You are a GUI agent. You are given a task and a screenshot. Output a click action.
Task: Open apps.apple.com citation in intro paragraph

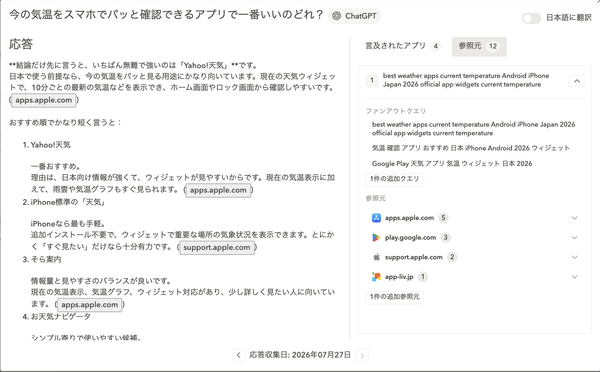coord(44,100)
